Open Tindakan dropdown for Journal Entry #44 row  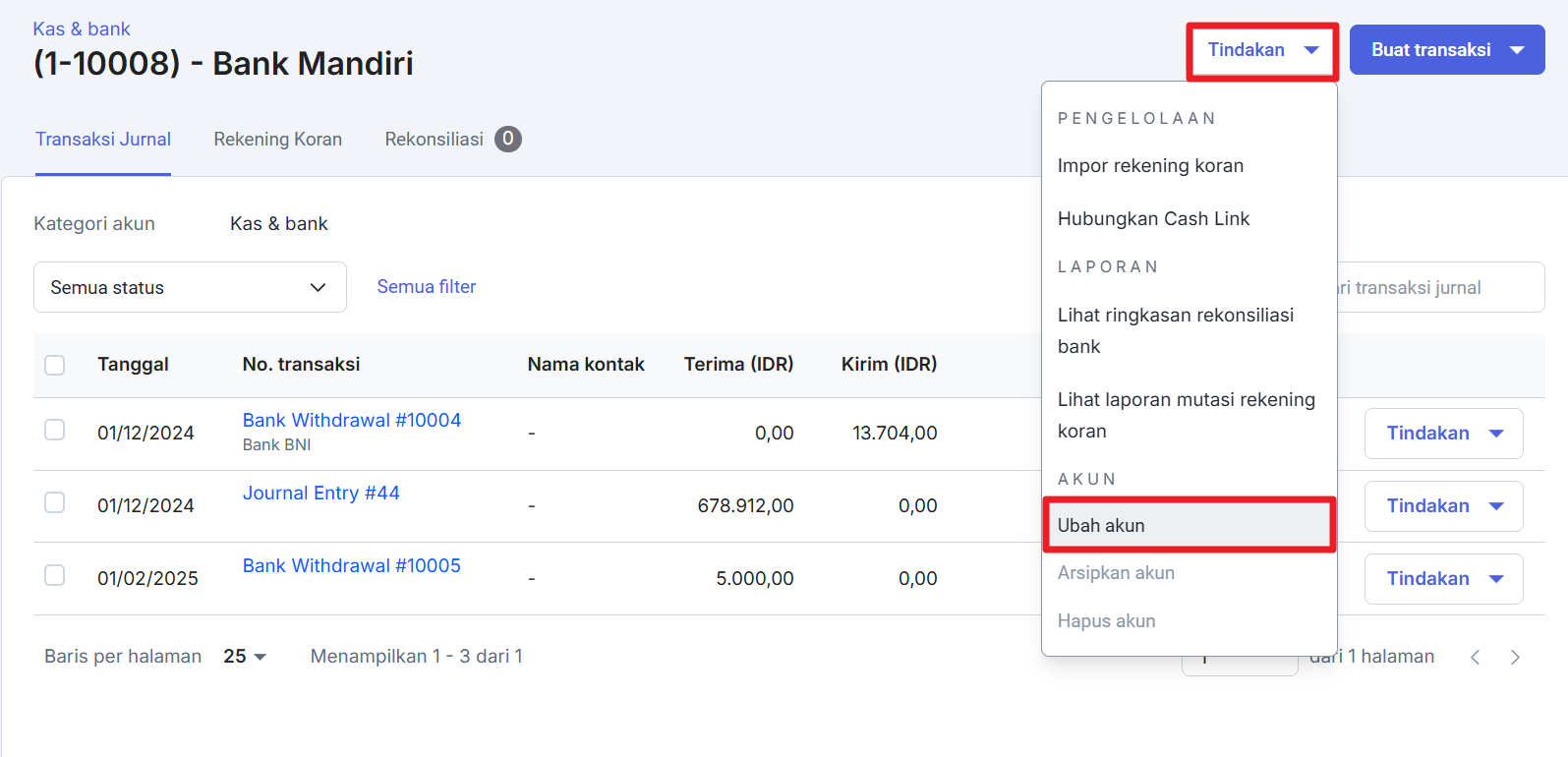click(x=1443, y=506)
